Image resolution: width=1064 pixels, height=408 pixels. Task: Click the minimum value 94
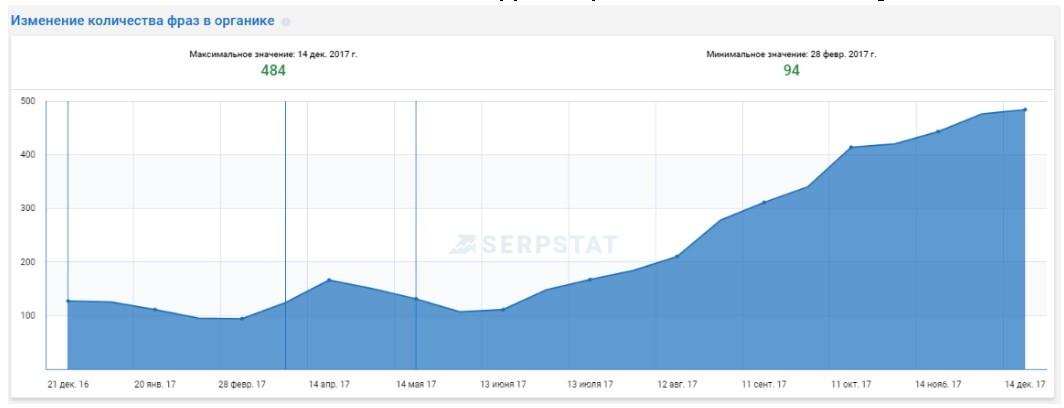(791, 70)
